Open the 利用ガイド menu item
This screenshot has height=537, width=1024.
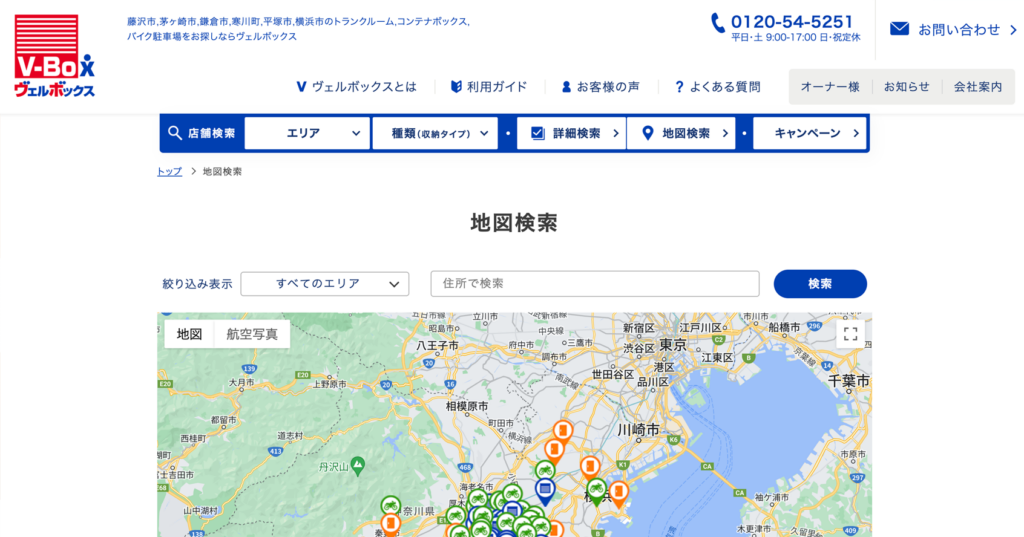488,87
